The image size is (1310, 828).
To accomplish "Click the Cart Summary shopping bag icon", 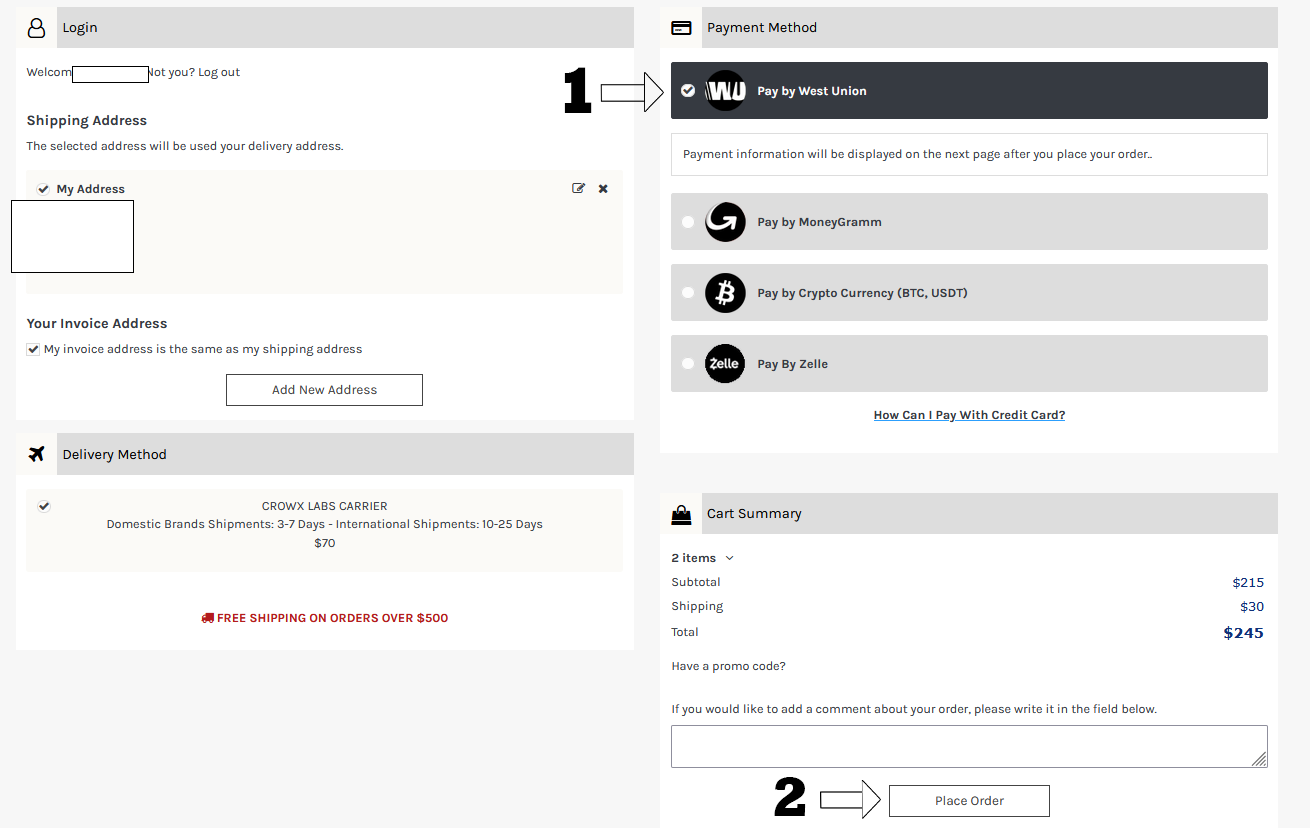I will click(x=681, y=514).
